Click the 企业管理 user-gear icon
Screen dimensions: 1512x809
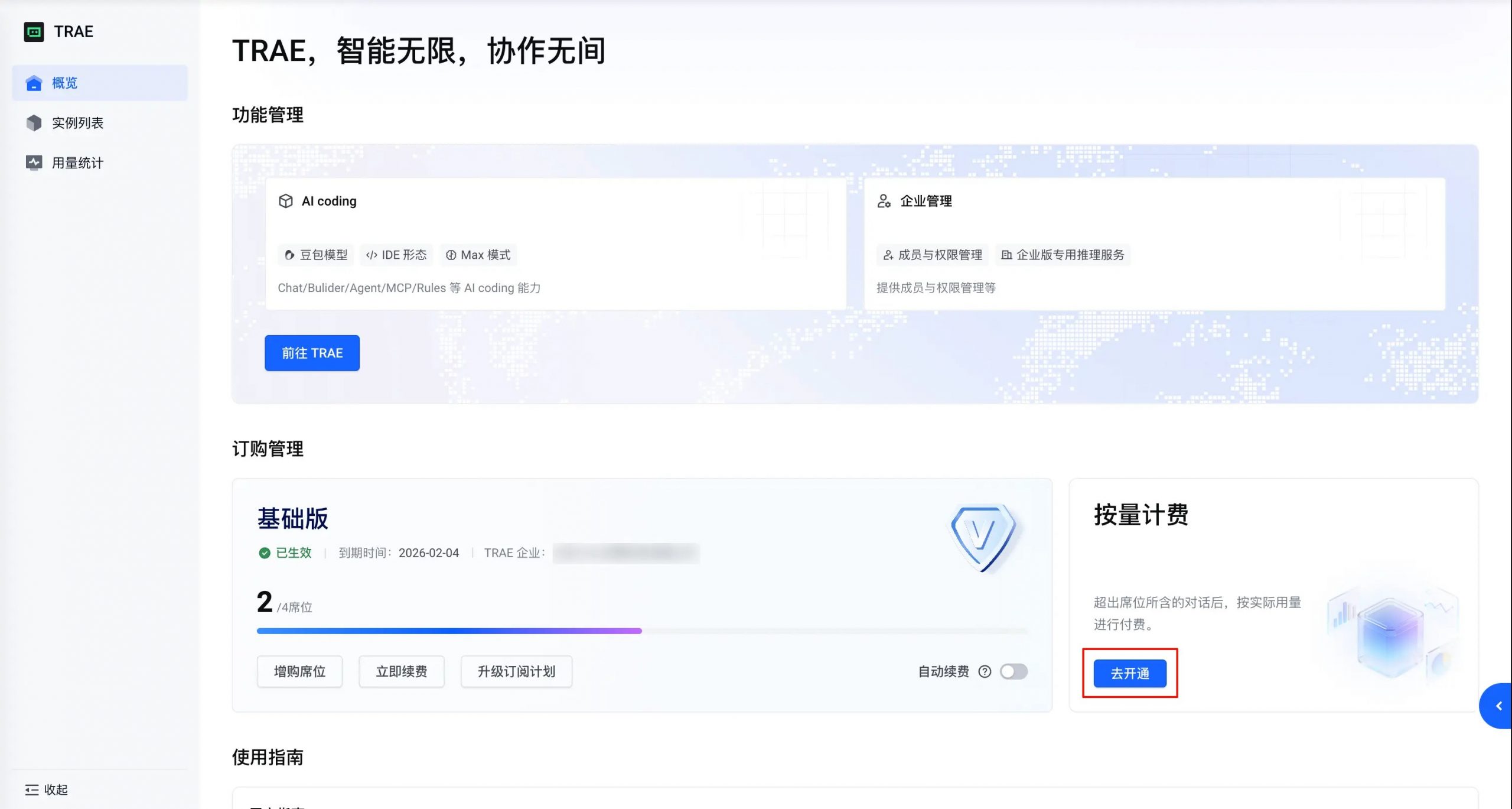pos(884,201)
